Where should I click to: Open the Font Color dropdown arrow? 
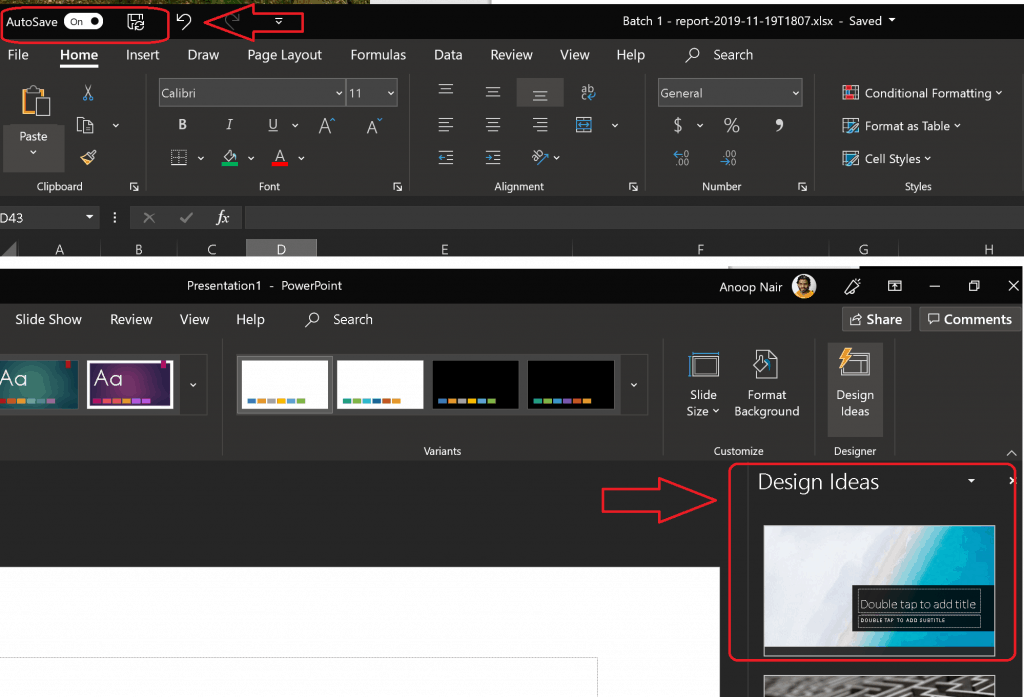tap(301, 158)
